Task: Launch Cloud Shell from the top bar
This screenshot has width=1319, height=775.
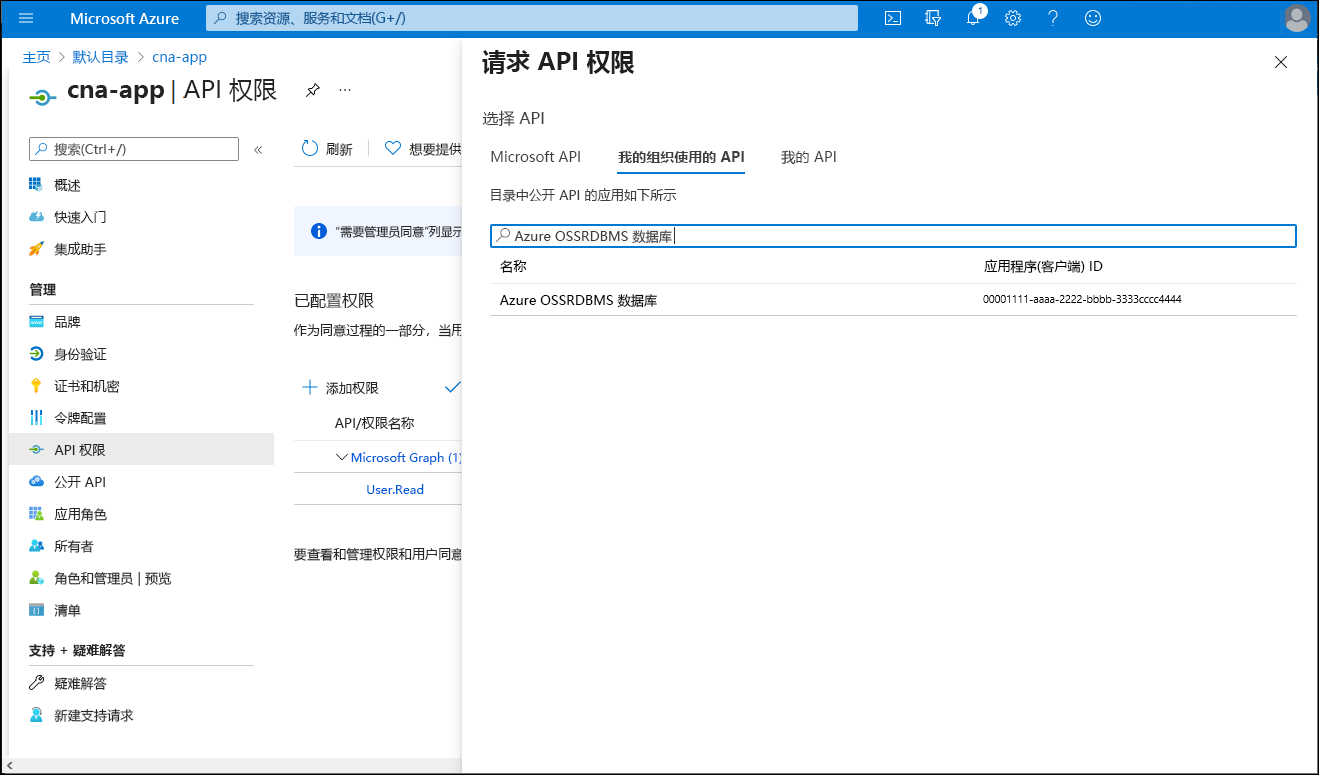Action: pos(893,18)
